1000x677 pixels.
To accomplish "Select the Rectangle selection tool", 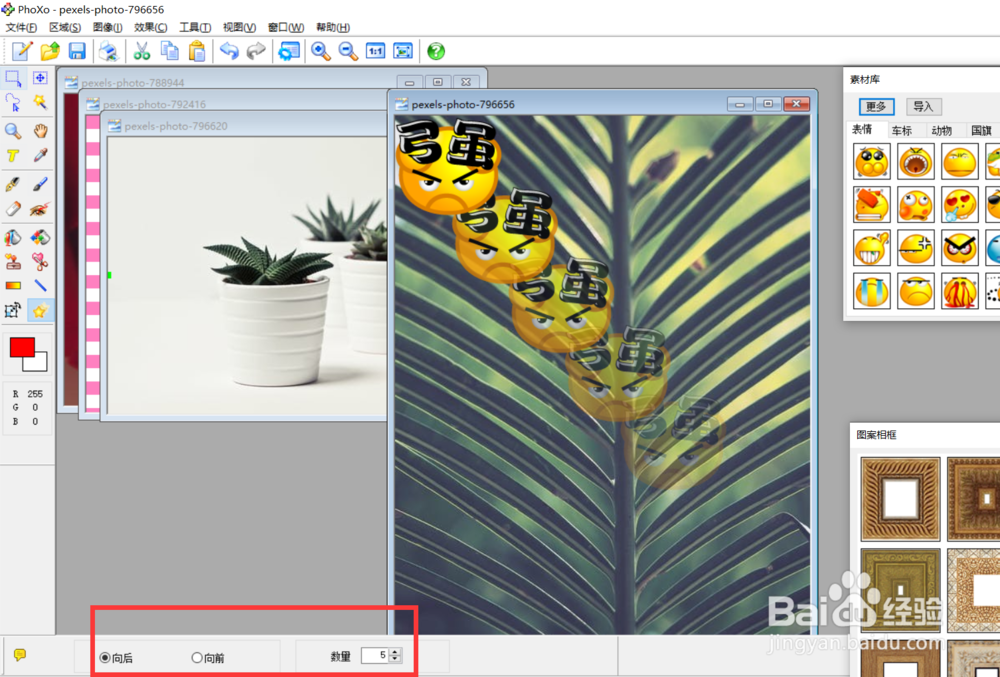I will (x=13, y=78).
